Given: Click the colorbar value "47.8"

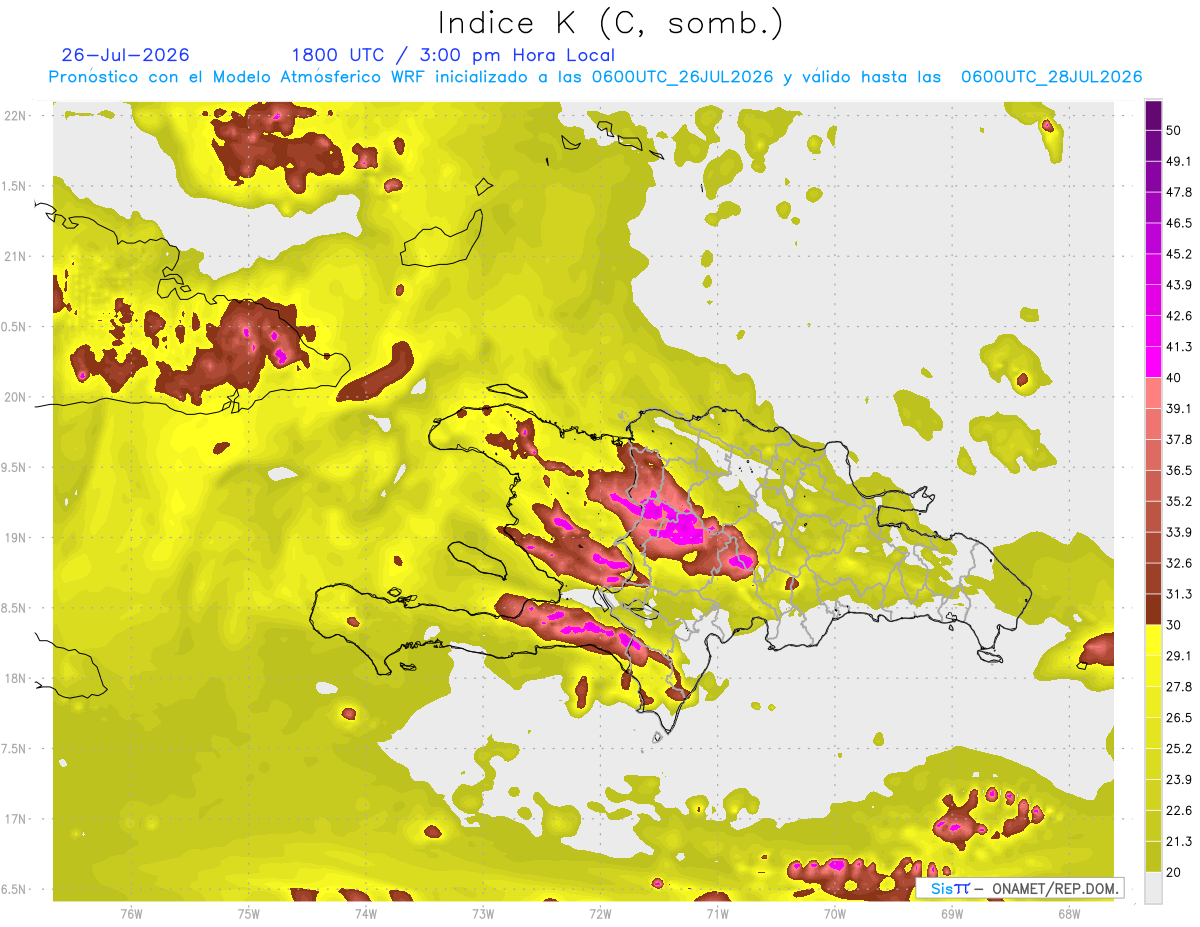Looking at the screenshot, I should [x=1179, y=192].
